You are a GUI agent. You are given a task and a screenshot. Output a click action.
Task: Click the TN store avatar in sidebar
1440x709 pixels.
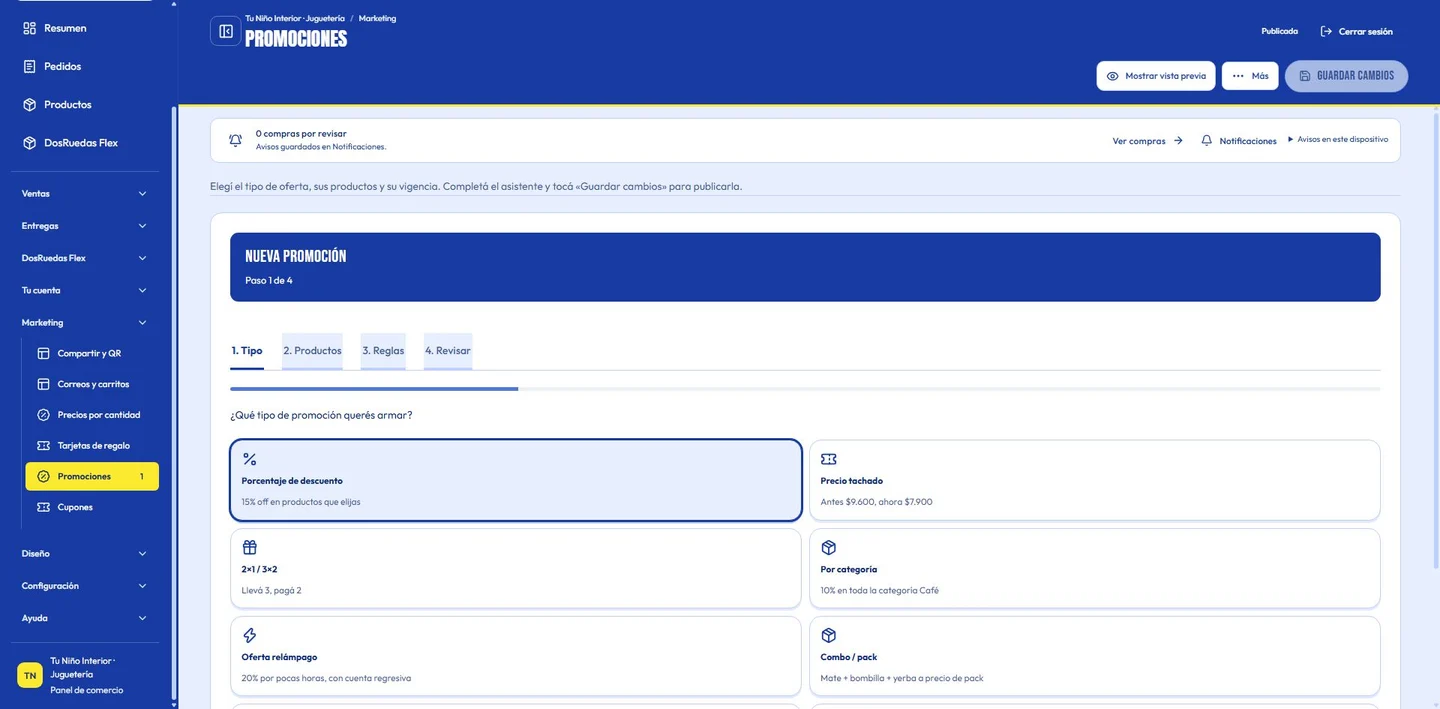pyautogui.click(x=30, y=675)
